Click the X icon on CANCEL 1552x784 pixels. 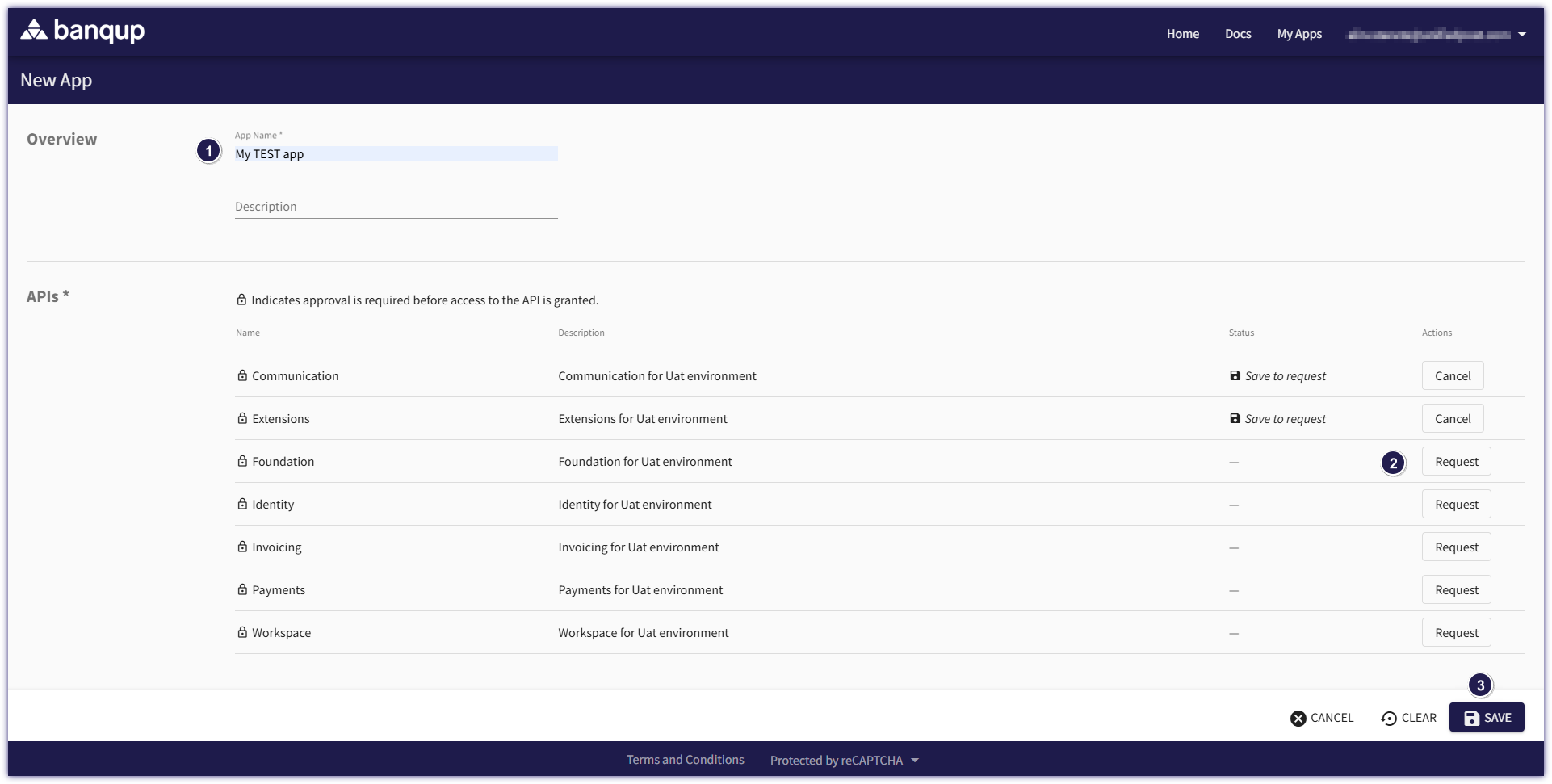(x=1298, y=718)
